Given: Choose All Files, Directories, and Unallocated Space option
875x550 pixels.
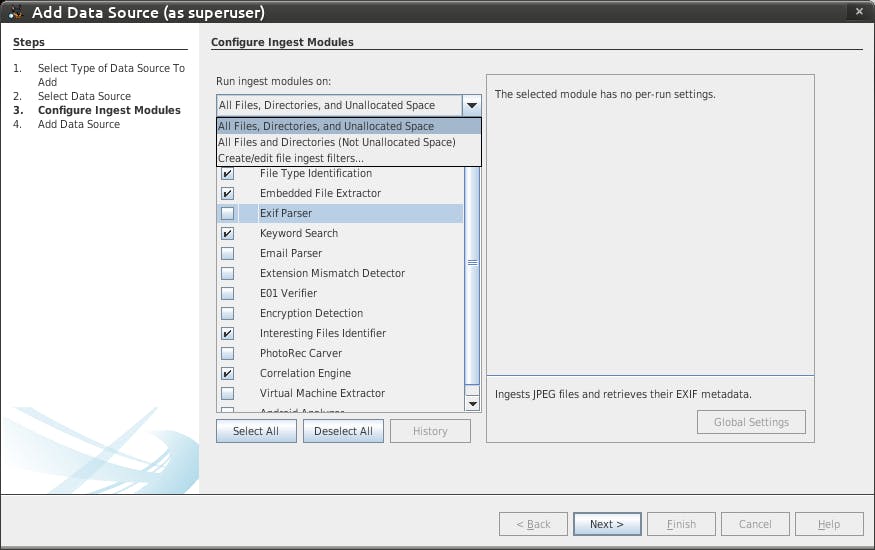Looking at the screenshot, I should tap(349, 126).
